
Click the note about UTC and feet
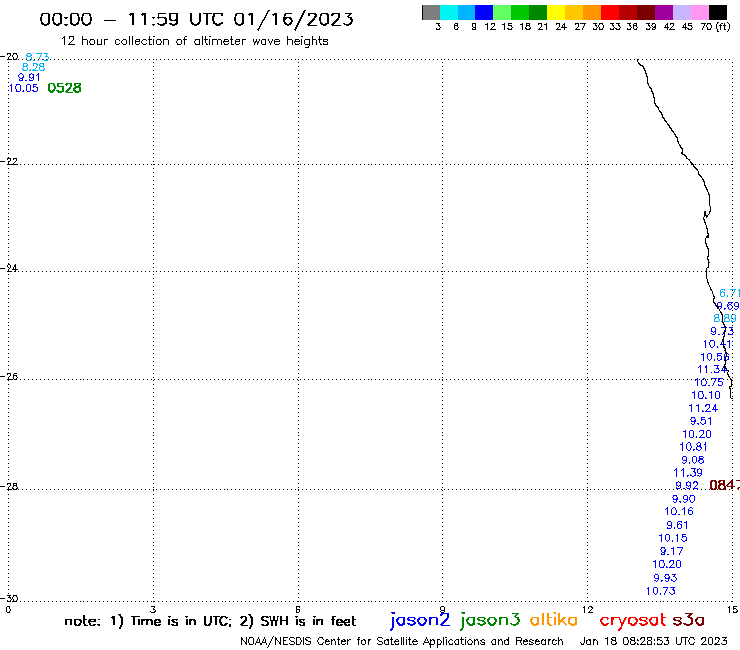[x=210, y=621]
